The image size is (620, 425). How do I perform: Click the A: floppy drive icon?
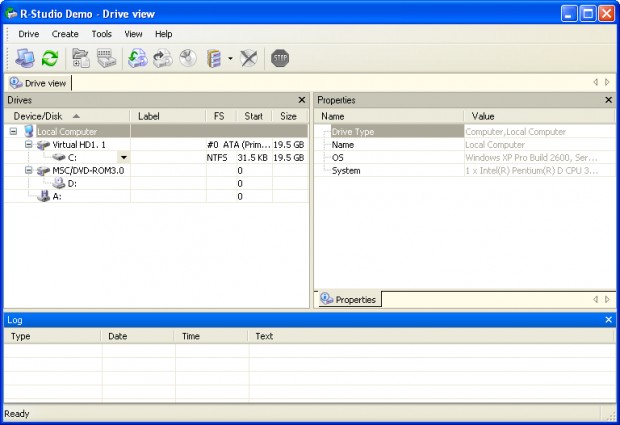(x=43, y=196)
